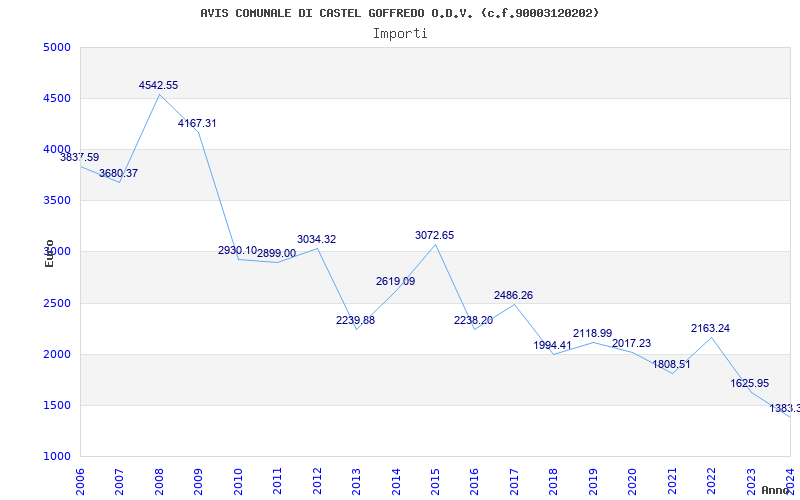The width and height of the screenshot is (800, 500).
Task: Select the 2899.00 data label
Action: click(x=277, y=254)
